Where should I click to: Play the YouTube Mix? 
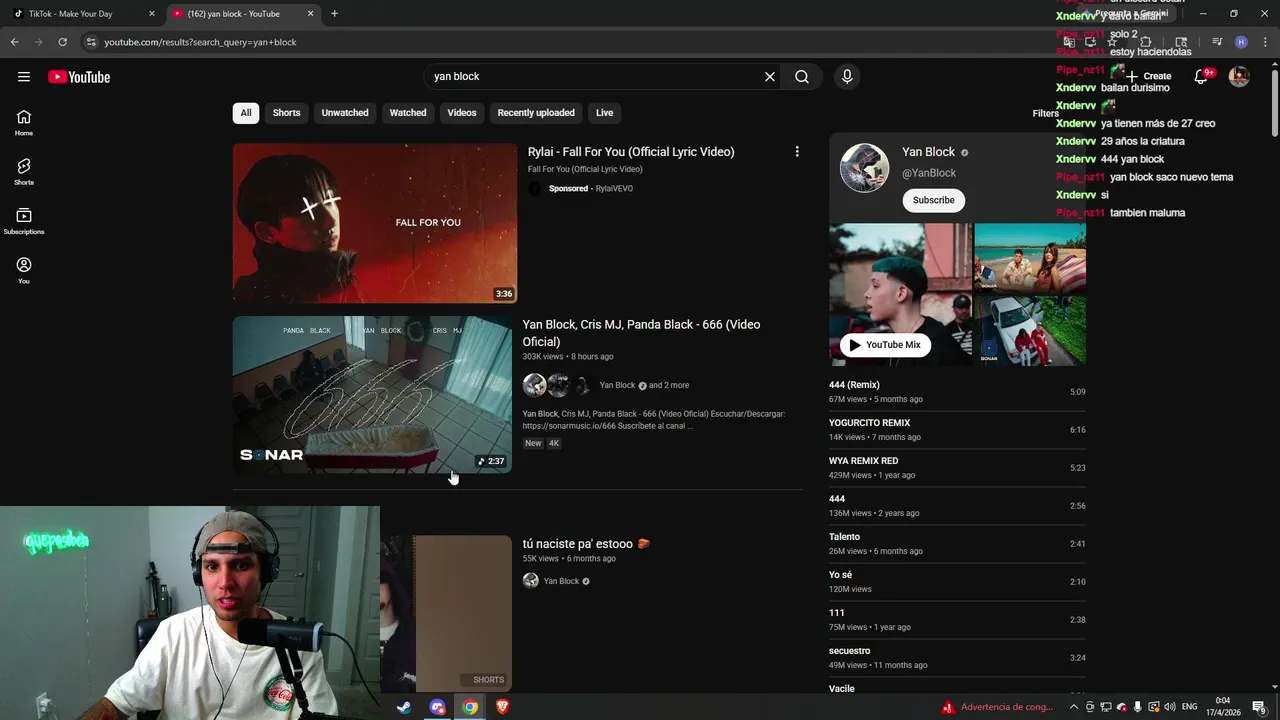point(885,345)
